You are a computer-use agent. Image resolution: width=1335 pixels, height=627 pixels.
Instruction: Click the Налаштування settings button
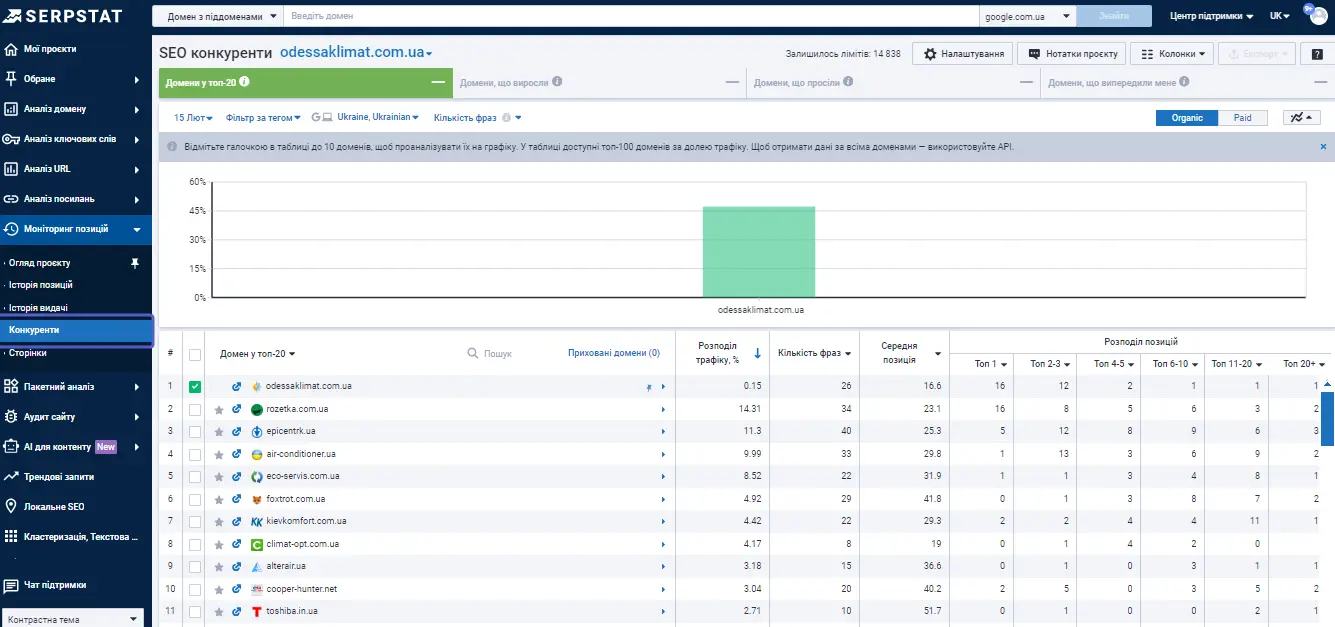[x=963, y=54]
